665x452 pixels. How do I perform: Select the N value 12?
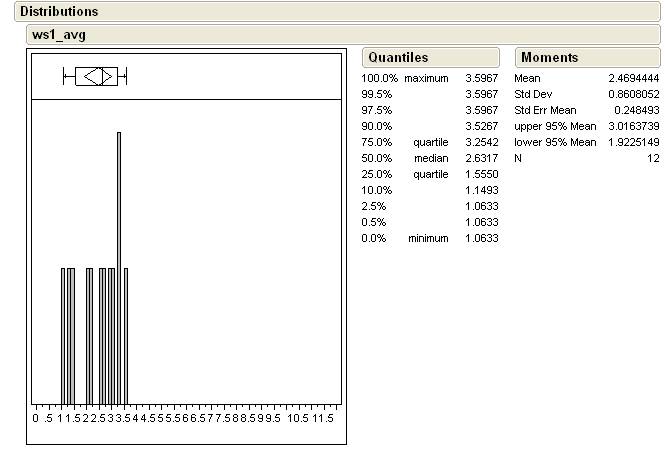click(653, 158)
